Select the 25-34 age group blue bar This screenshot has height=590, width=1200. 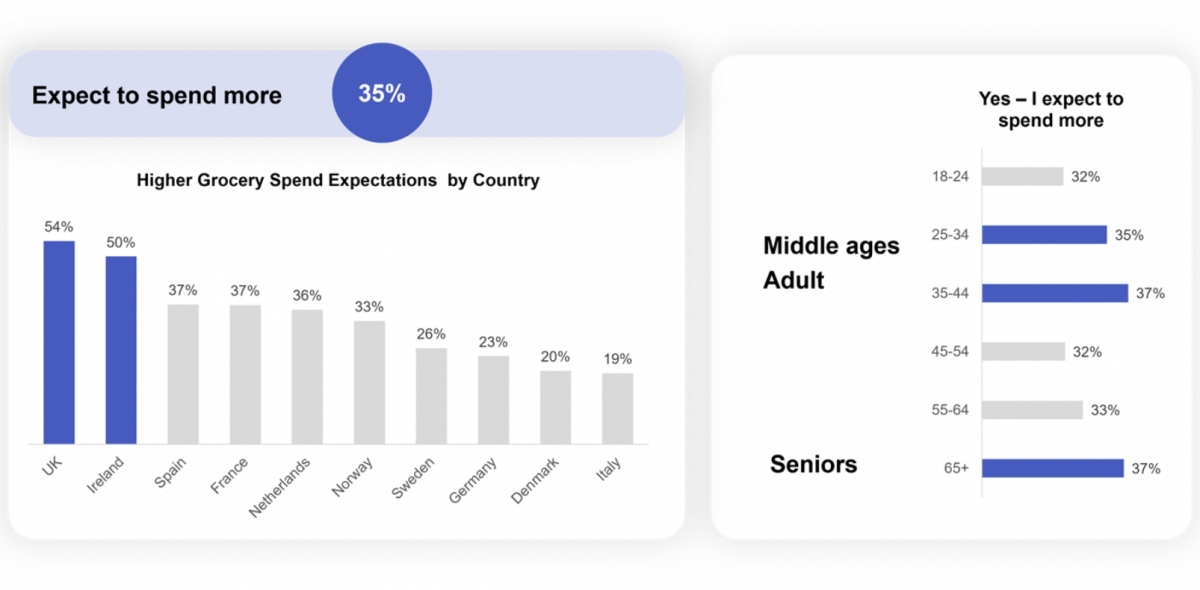click(1044, 235)
